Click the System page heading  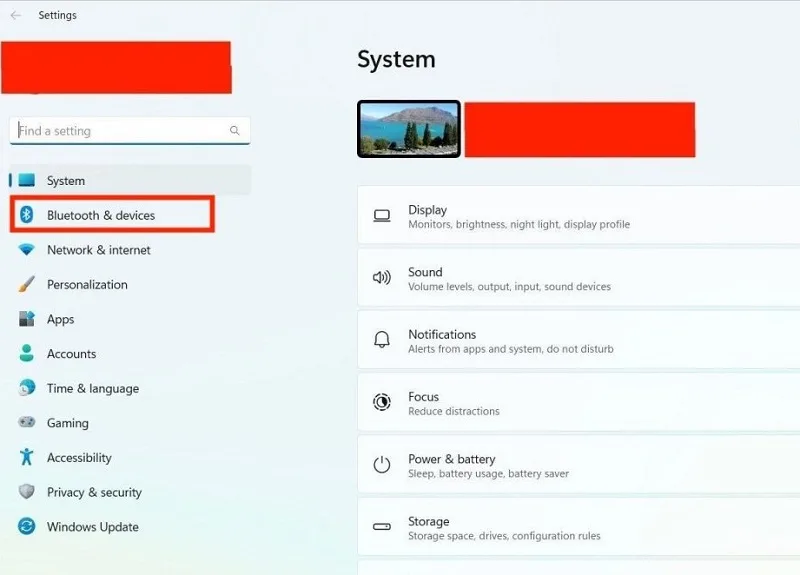pos(396,59)
